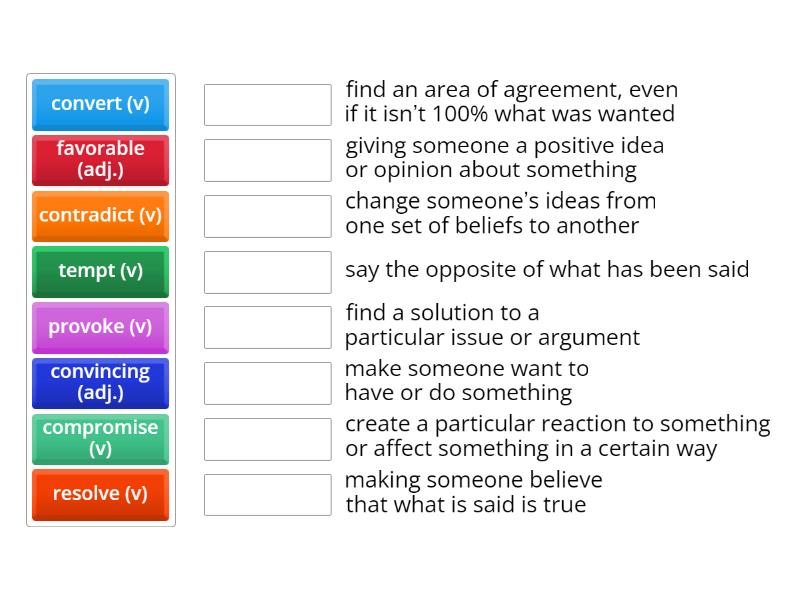Select the blue 'convert (v)' word tile
This screenshot has width=800, height=600.
[100, 104]
